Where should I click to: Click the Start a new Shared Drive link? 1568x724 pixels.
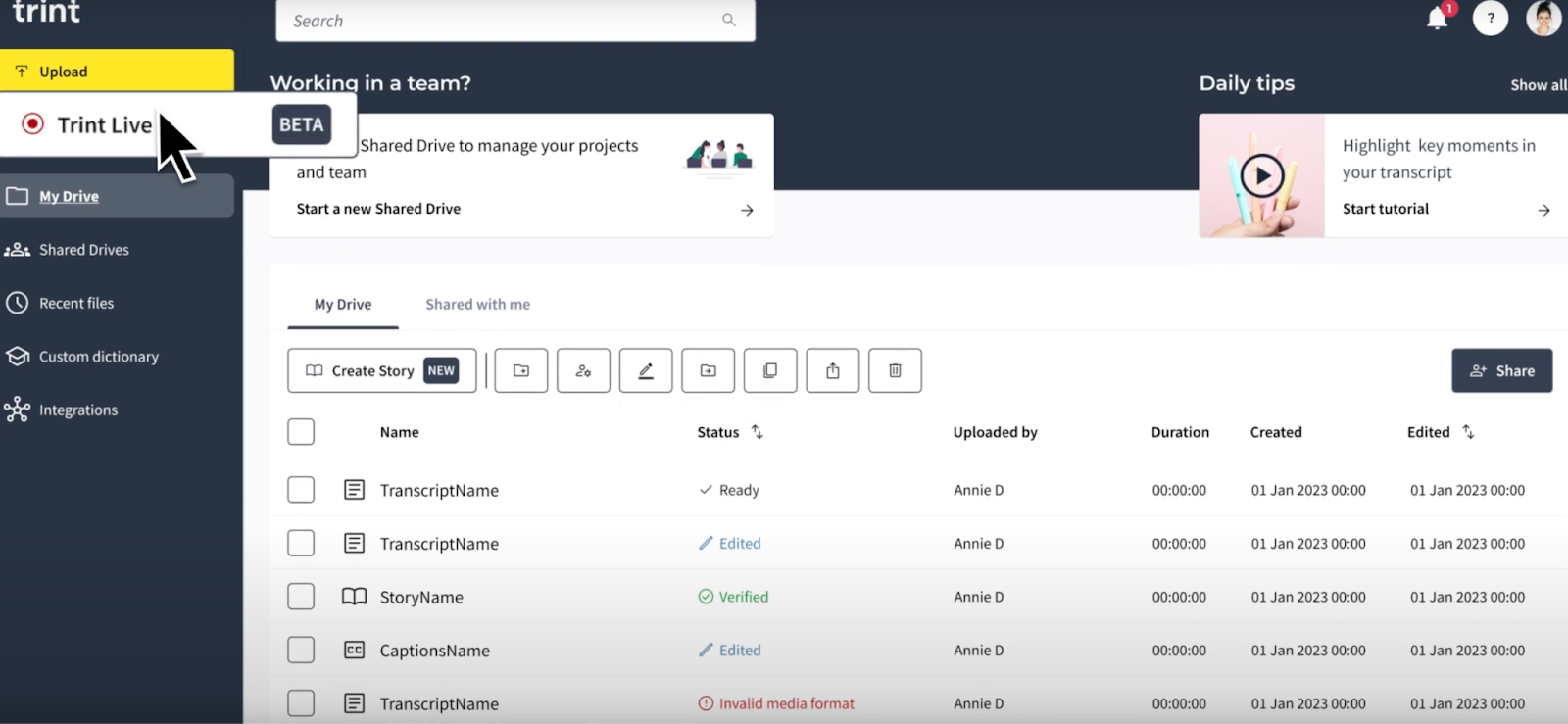click(378, 209)
